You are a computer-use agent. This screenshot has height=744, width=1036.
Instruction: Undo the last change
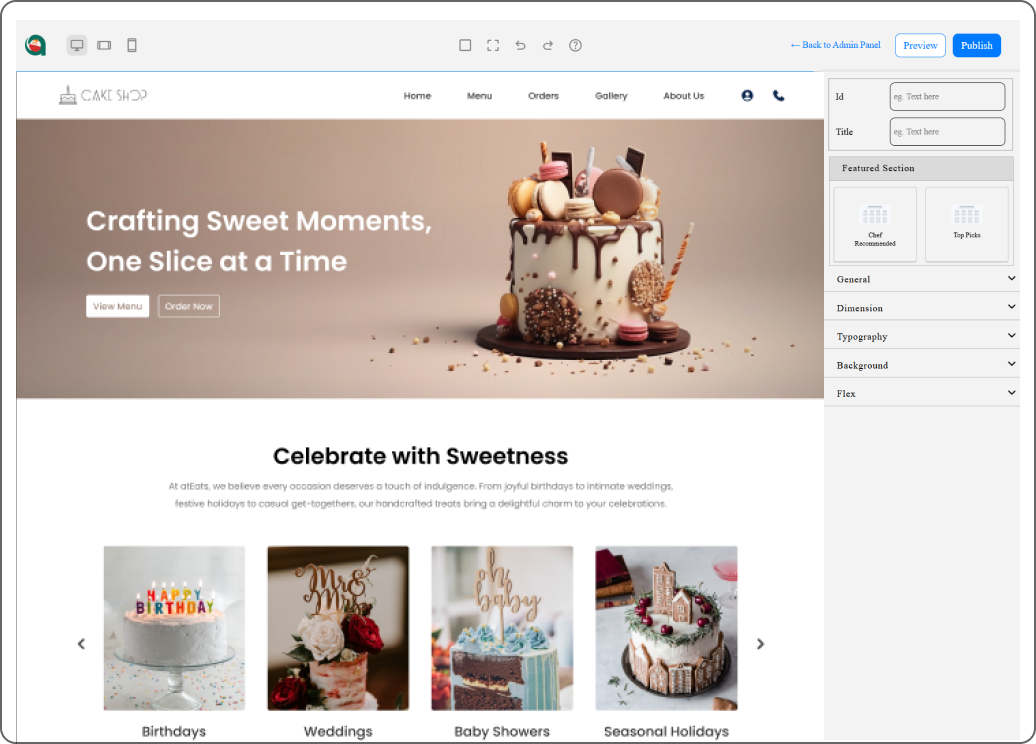click(x=520, y=45)
